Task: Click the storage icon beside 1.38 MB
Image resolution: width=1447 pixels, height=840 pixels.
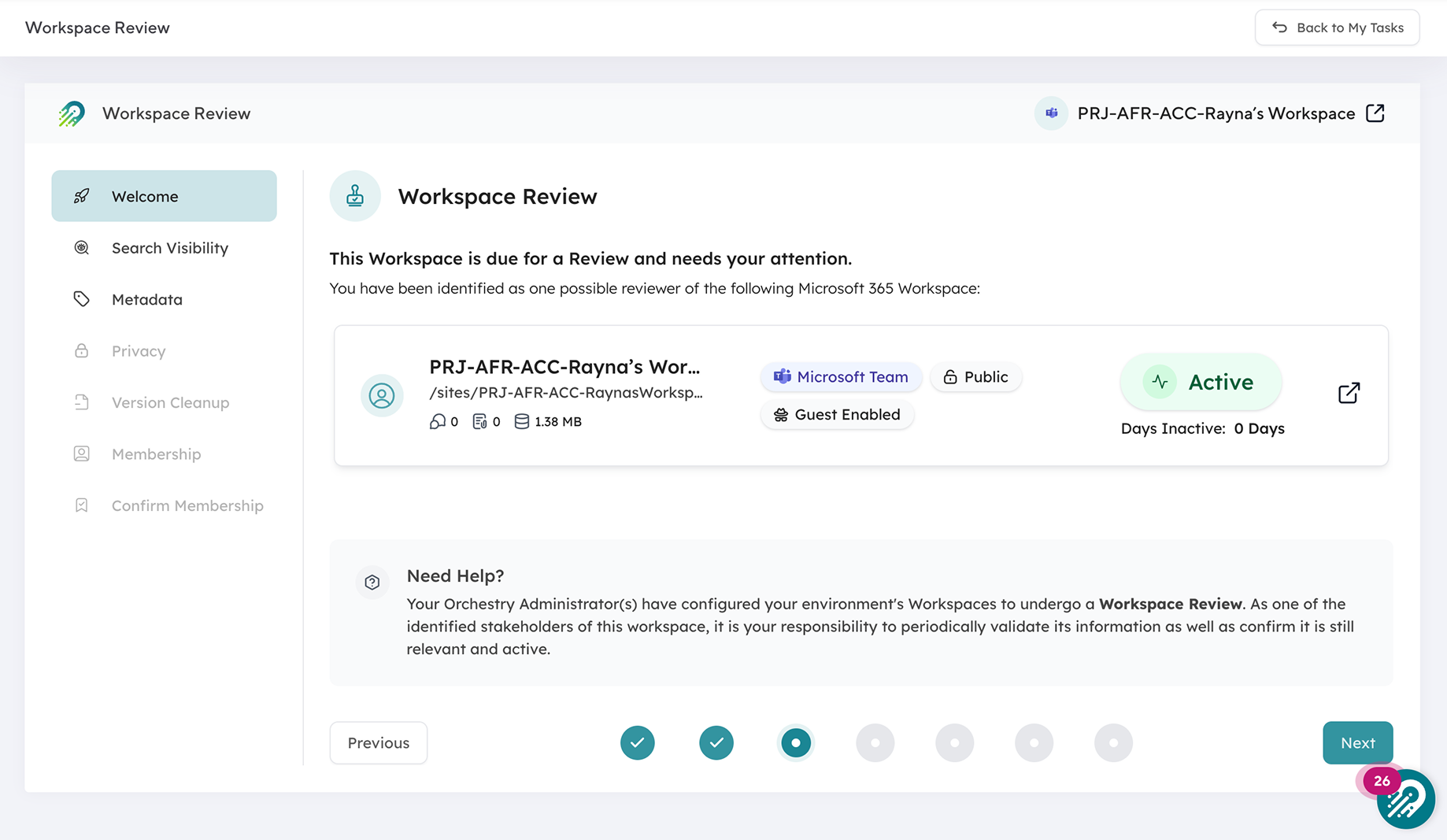Action: pyautogui.click(x=521, y=422)
